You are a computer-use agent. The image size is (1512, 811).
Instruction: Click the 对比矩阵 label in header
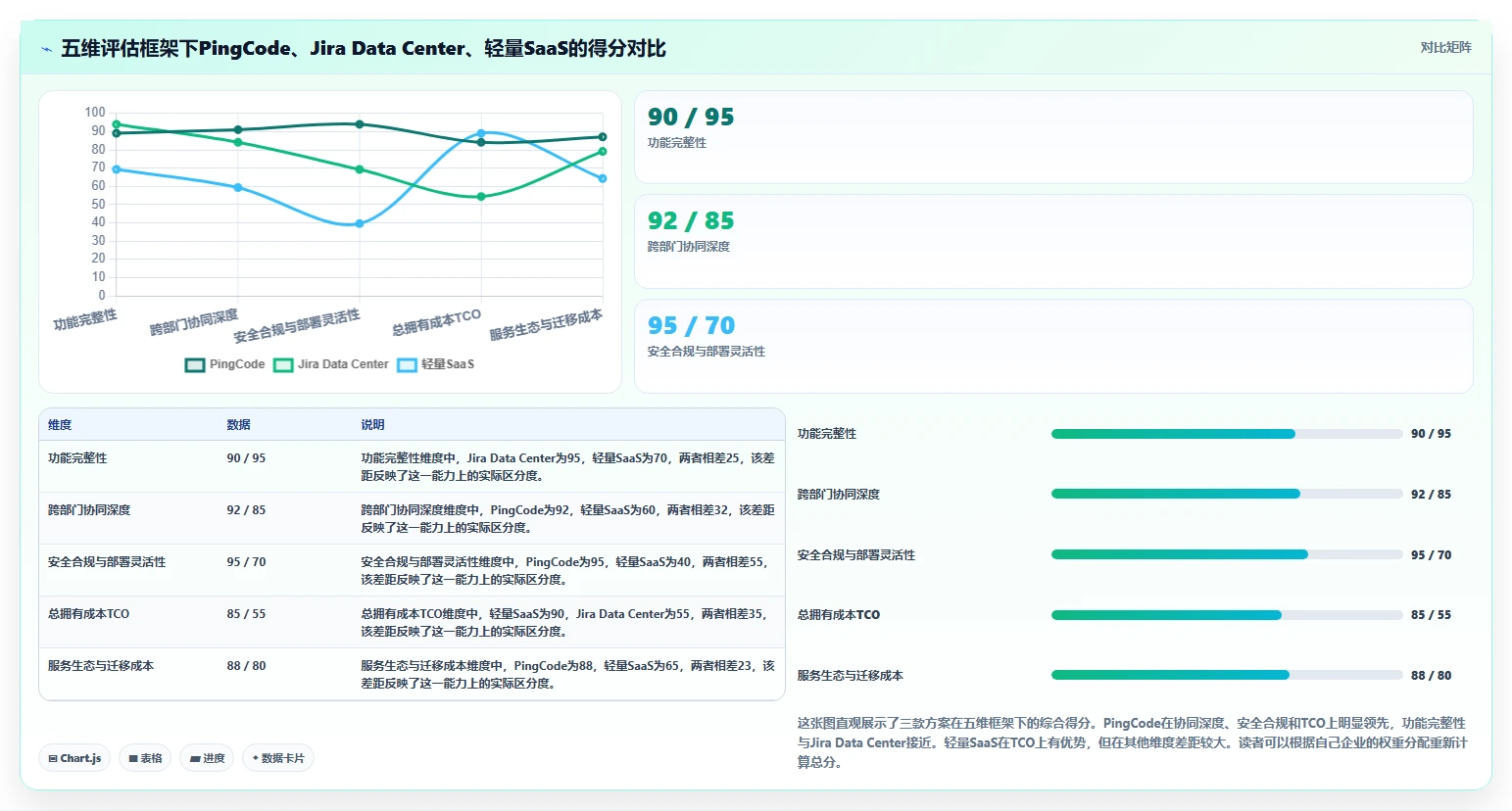tap(1445, 47)
